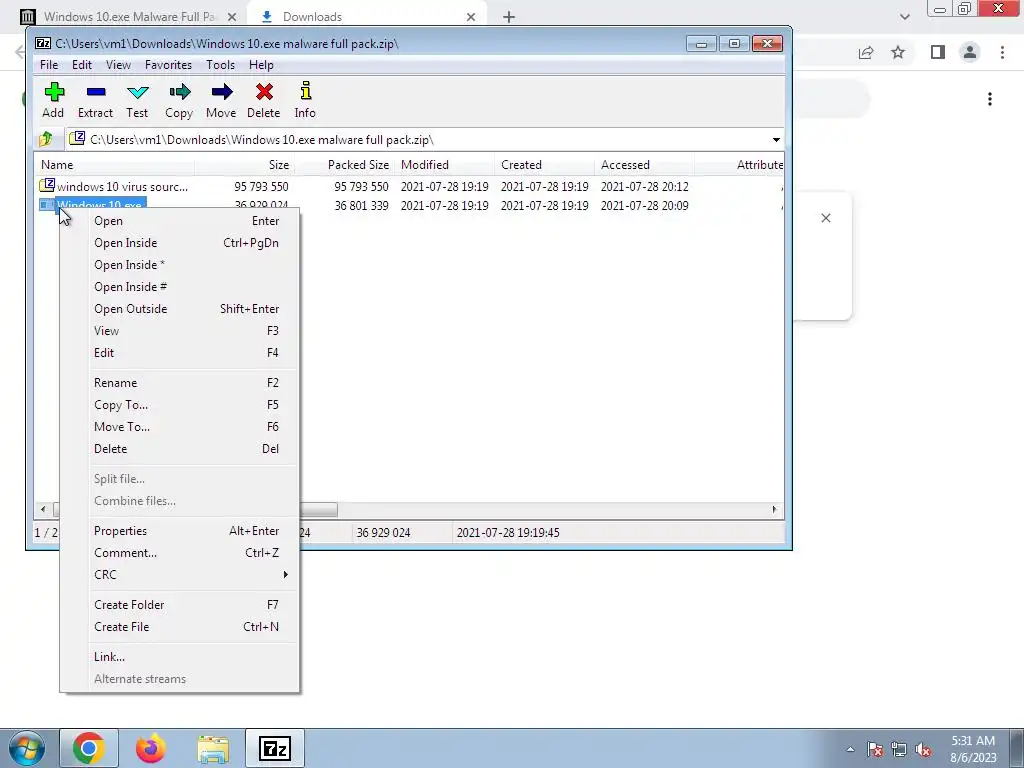Expand the address path dropdown arrow

pos(776,140)
